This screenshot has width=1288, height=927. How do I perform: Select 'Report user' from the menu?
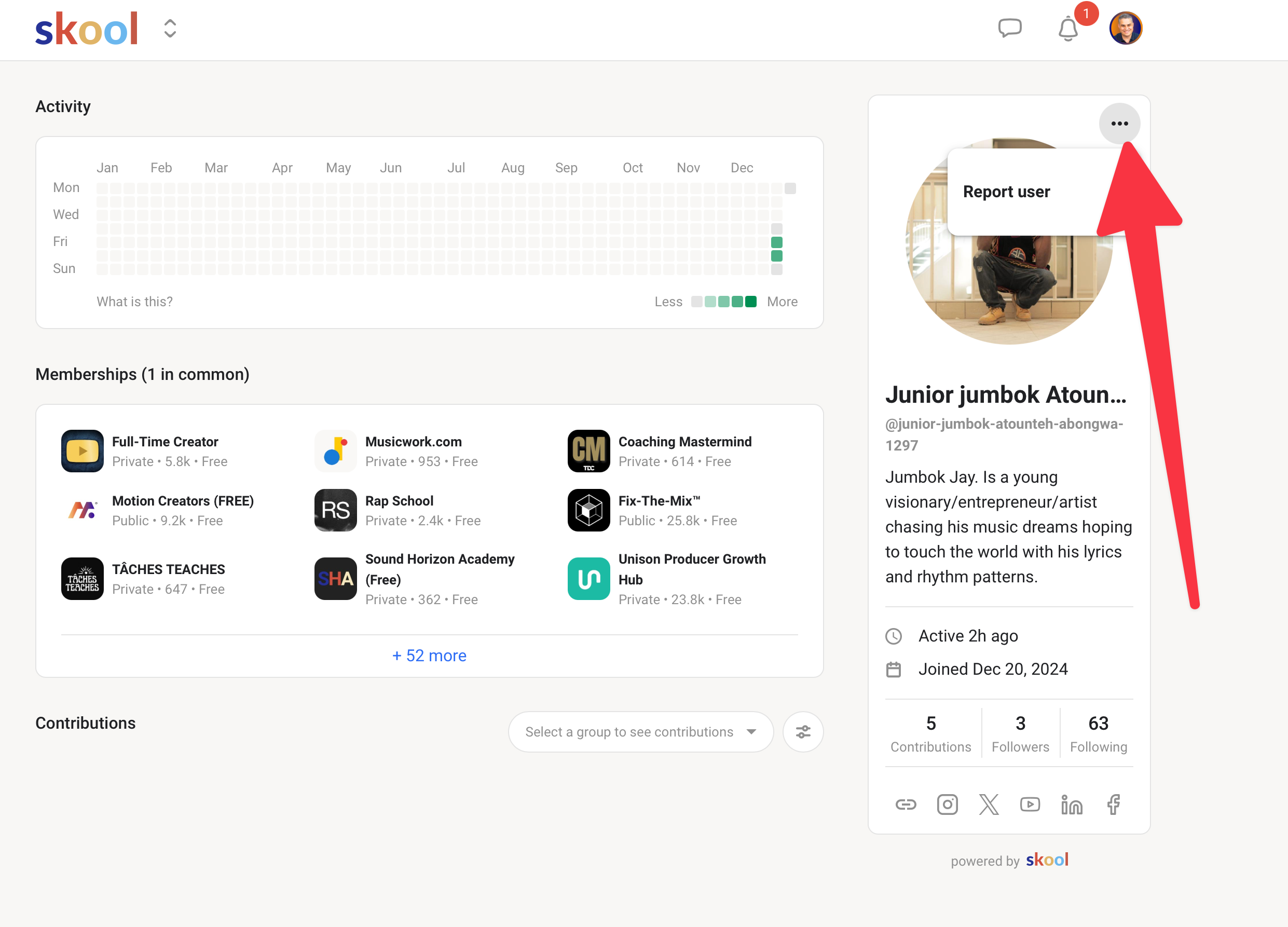[x=1006, y=192]
